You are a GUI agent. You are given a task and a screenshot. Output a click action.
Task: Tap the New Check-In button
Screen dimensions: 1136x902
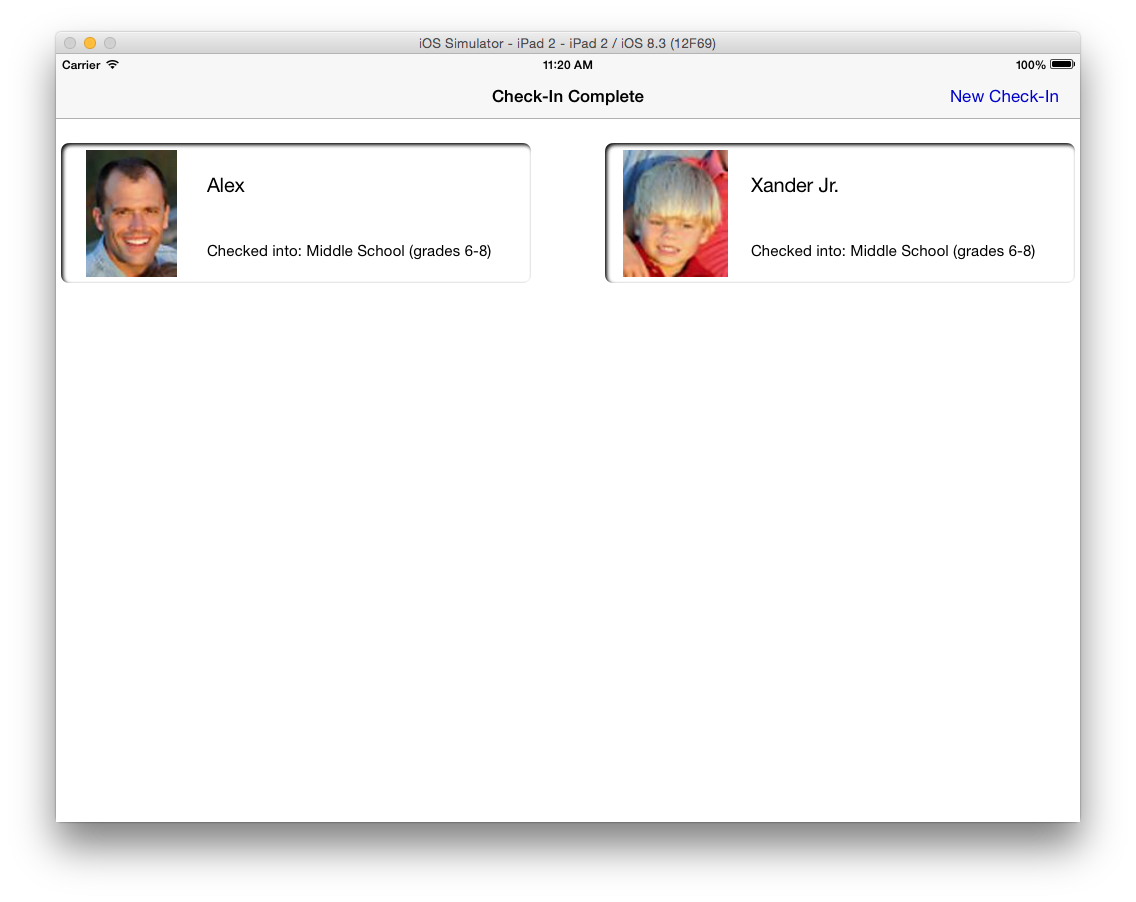1003,97
